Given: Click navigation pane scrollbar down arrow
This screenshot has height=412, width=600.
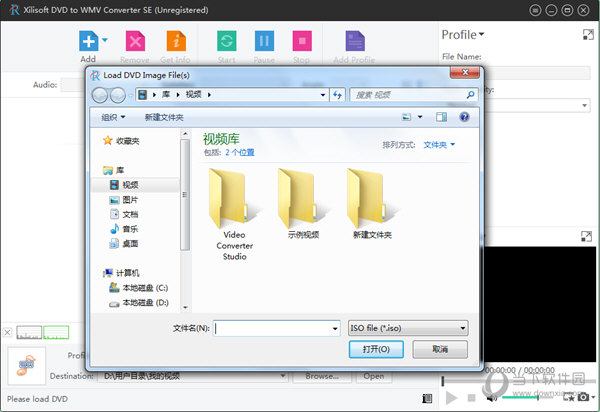Looking at the screenshot, I should pos(185,307).
